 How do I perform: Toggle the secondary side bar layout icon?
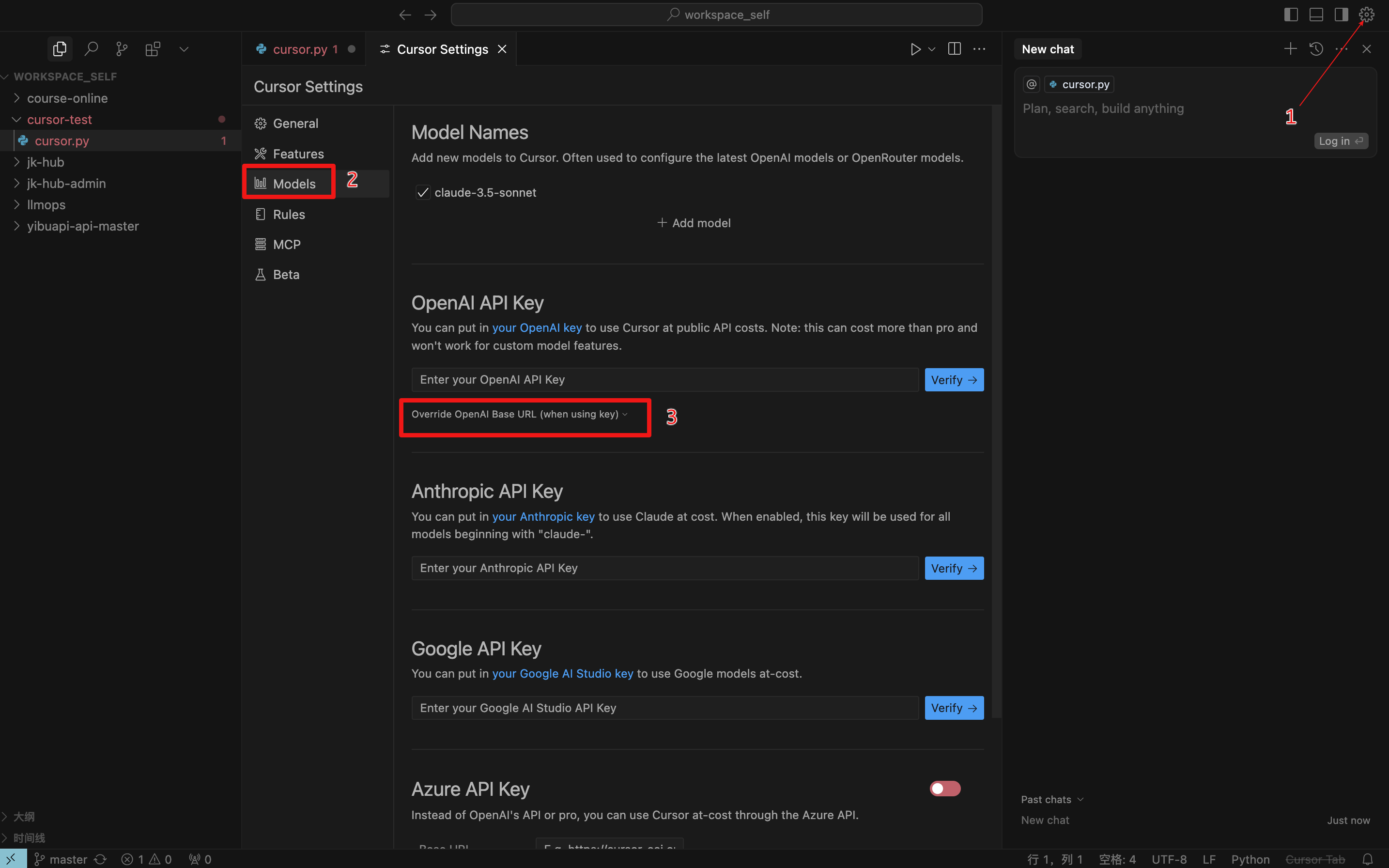click(1342, 15)
